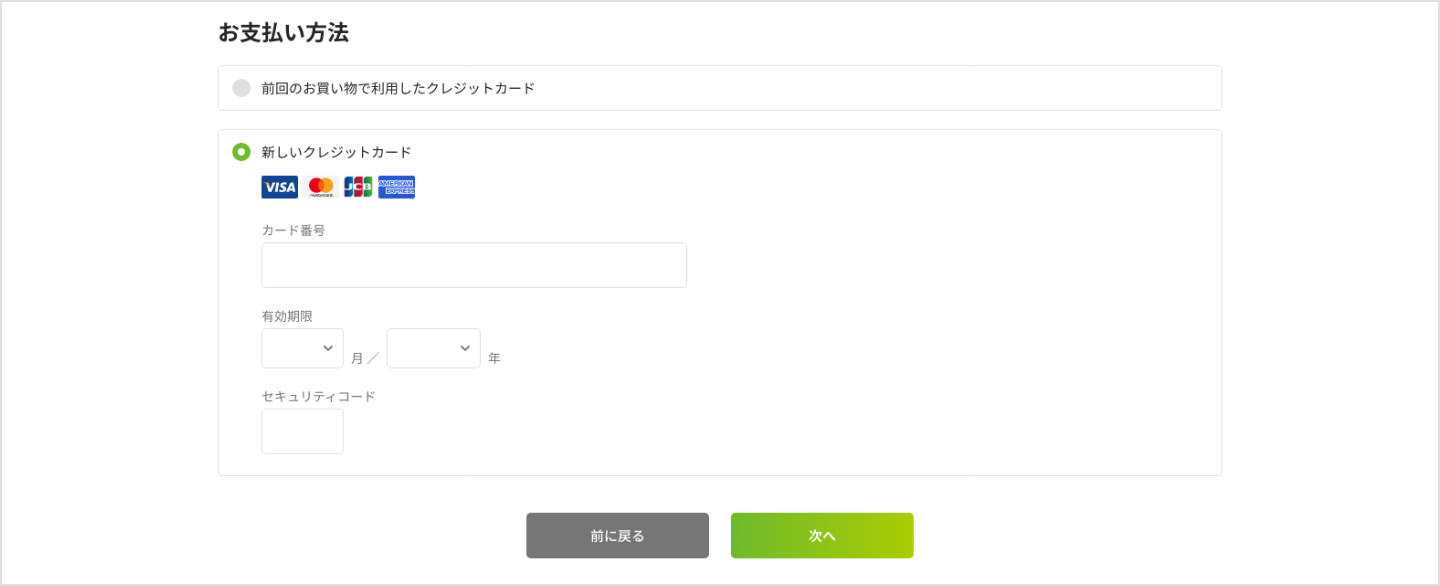
Task: Click the month dropdown chevron arrow
Action: click(330, 347)
